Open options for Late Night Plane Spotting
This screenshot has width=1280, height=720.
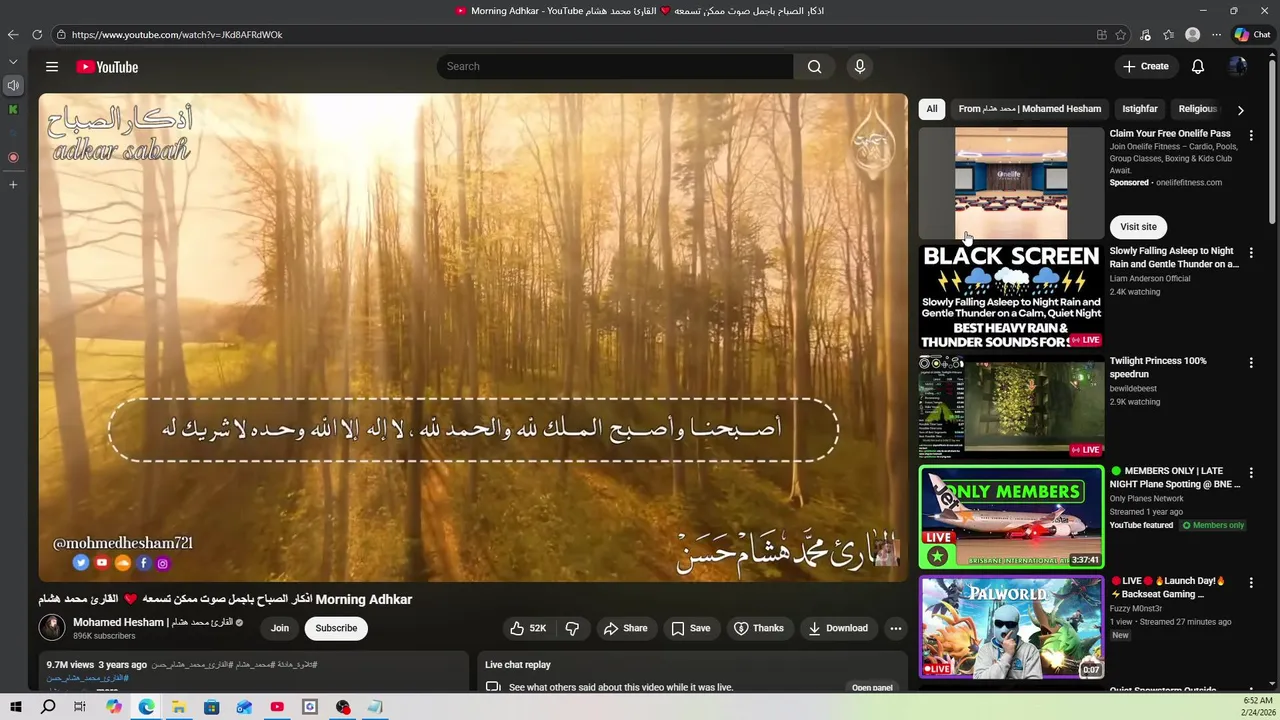point(1251,472)
